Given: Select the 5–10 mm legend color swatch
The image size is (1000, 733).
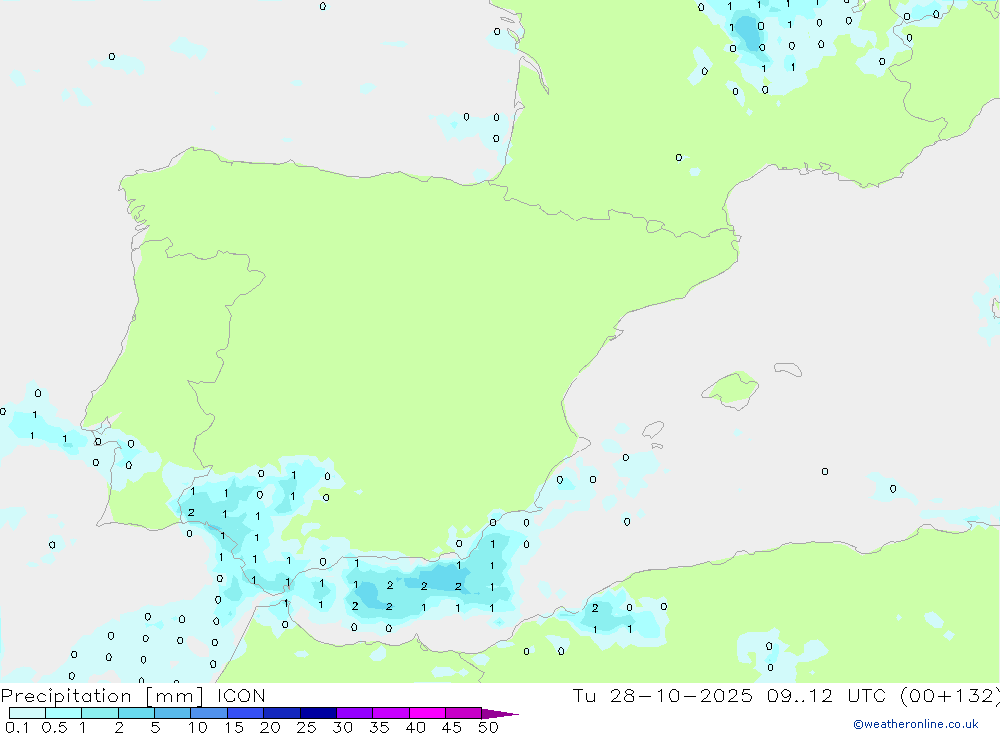Looking at the screenshot, I should (x=173, y=713).
